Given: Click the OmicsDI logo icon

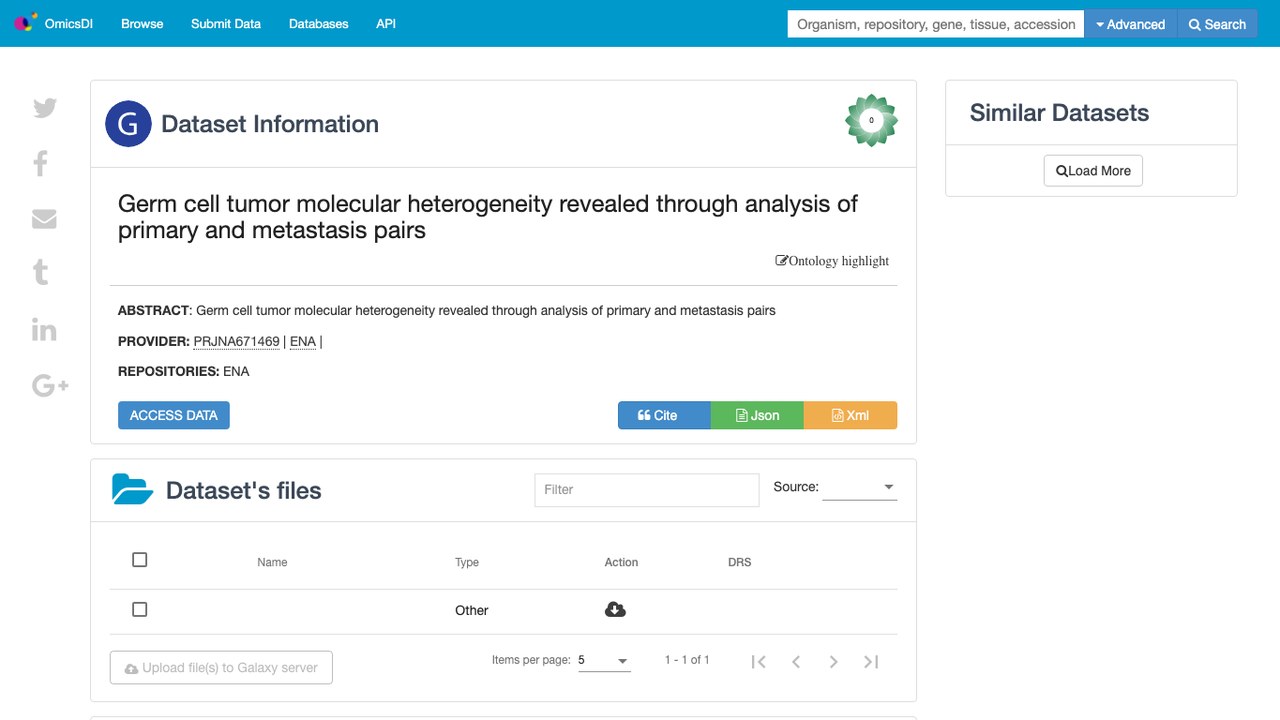Looking at the screenshot, I should click(x=26, y=23).
